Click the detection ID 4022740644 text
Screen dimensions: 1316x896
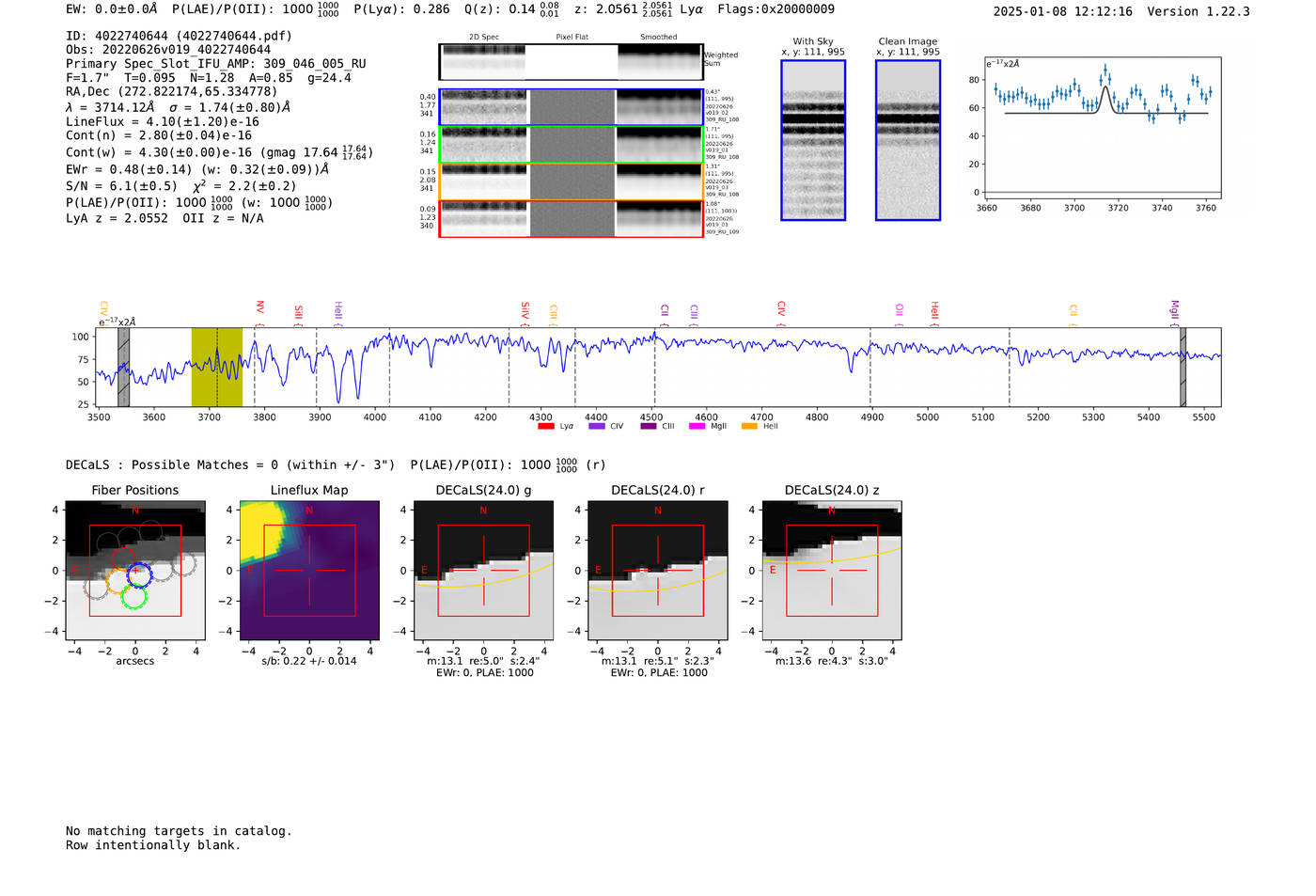179,36
